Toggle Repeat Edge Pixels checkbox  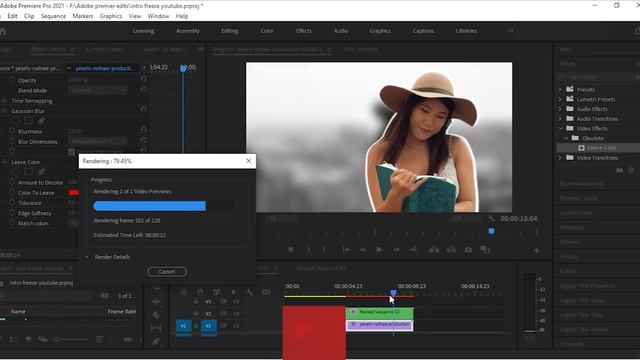(71, 152)
